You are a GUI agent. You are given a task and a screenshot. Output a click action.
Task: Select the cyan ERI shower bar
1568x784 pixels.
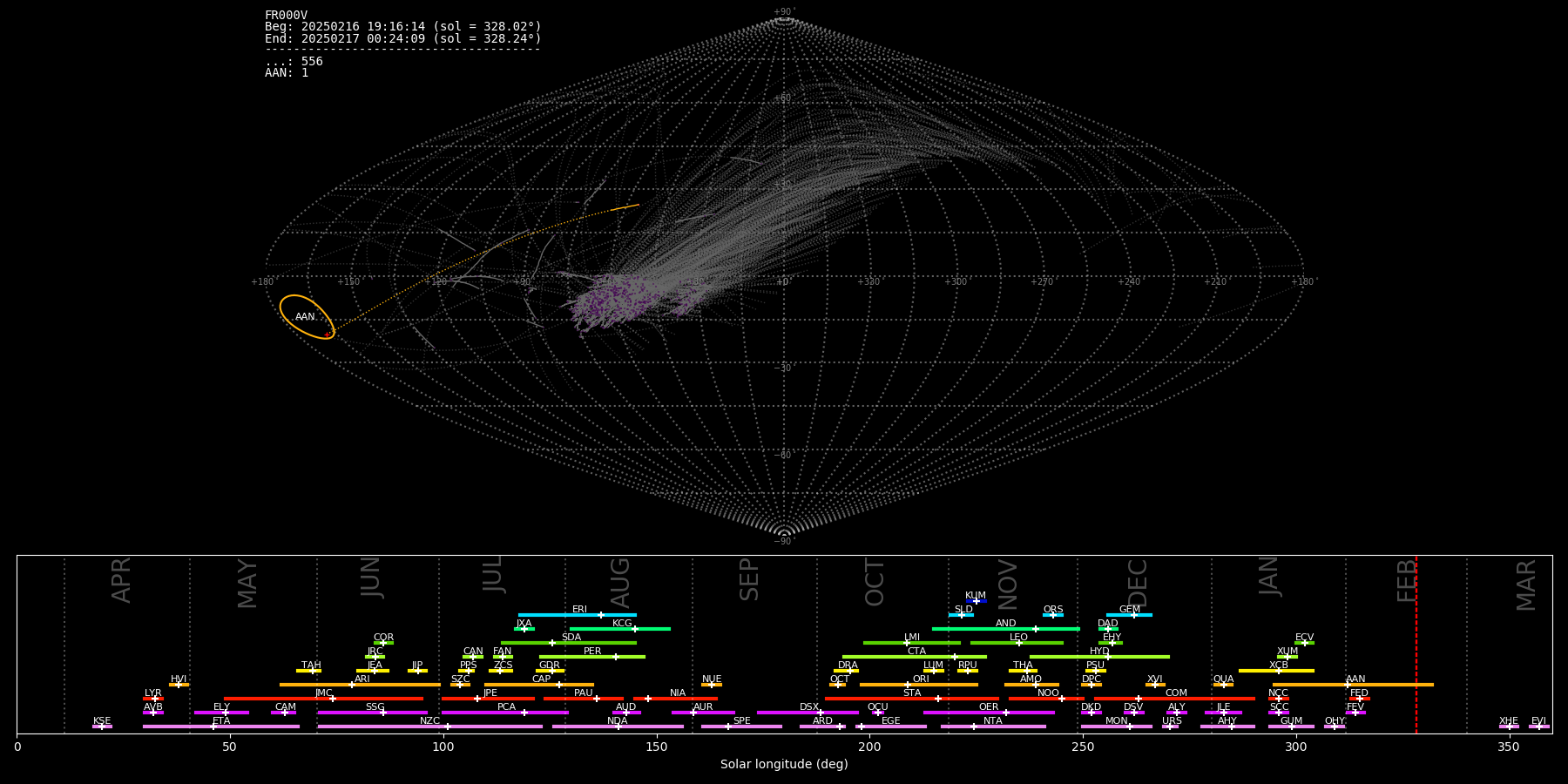pyautogui.click(x=578, y=615)
